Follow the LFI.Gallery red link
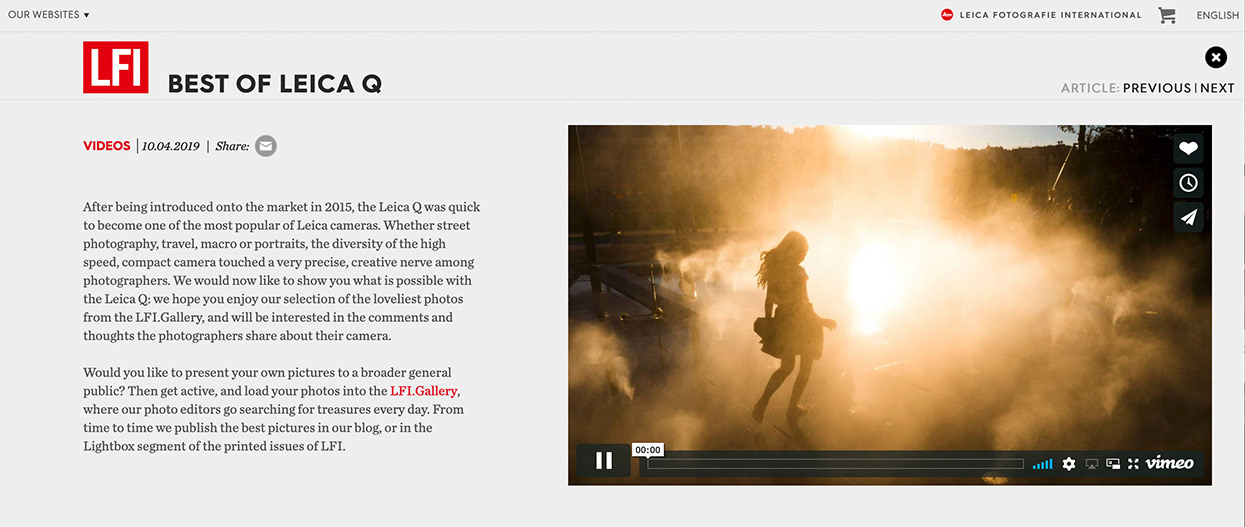Viewport: 1245px width, 527px height. pyautogui.click(x=424, y=391)
